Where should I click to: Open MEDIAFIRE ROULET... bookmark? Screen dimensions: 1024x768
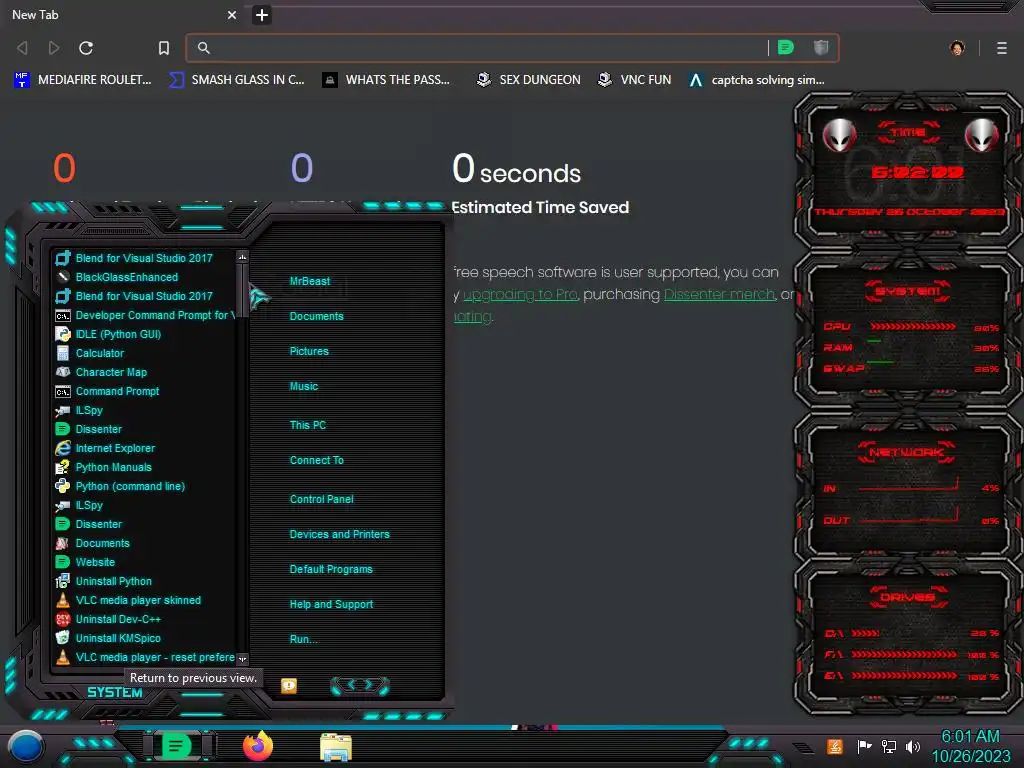[x=82, y=80]
